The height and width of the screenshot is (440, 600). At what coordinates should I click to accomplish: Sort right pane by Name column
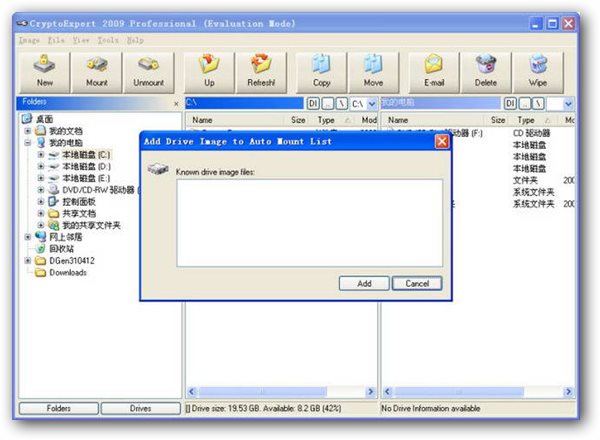tap(433, 120)
